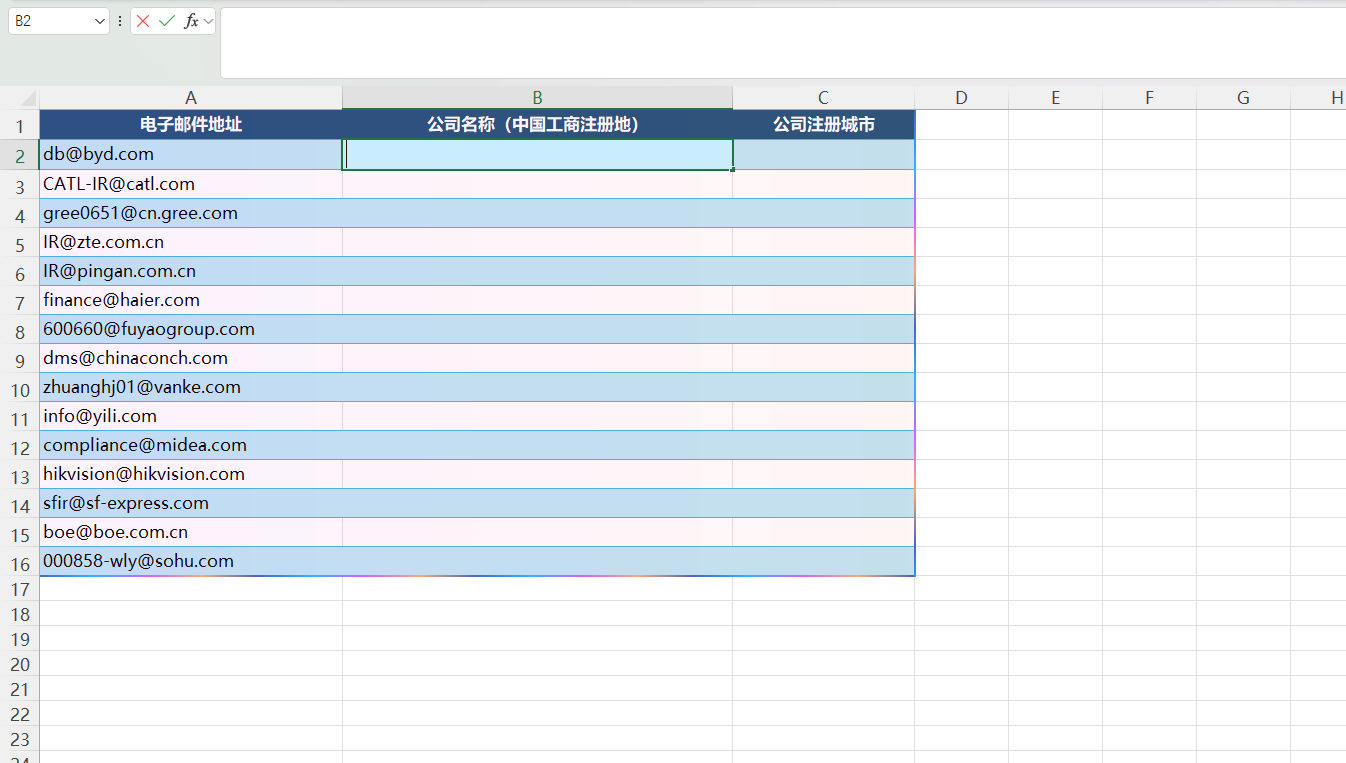Select the cell dms@chinaconch.com

click(x=191, y=358)
